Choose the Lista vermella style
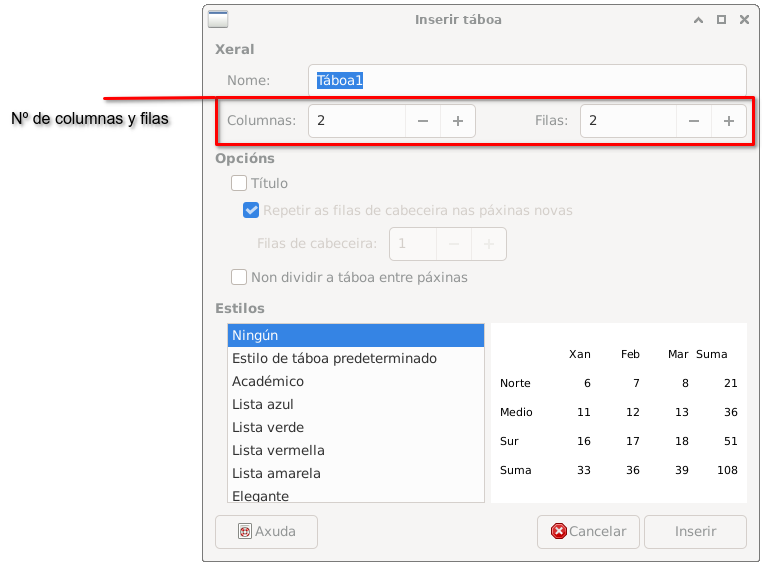This screenshot has height=566, width=771. pos(355,450)
